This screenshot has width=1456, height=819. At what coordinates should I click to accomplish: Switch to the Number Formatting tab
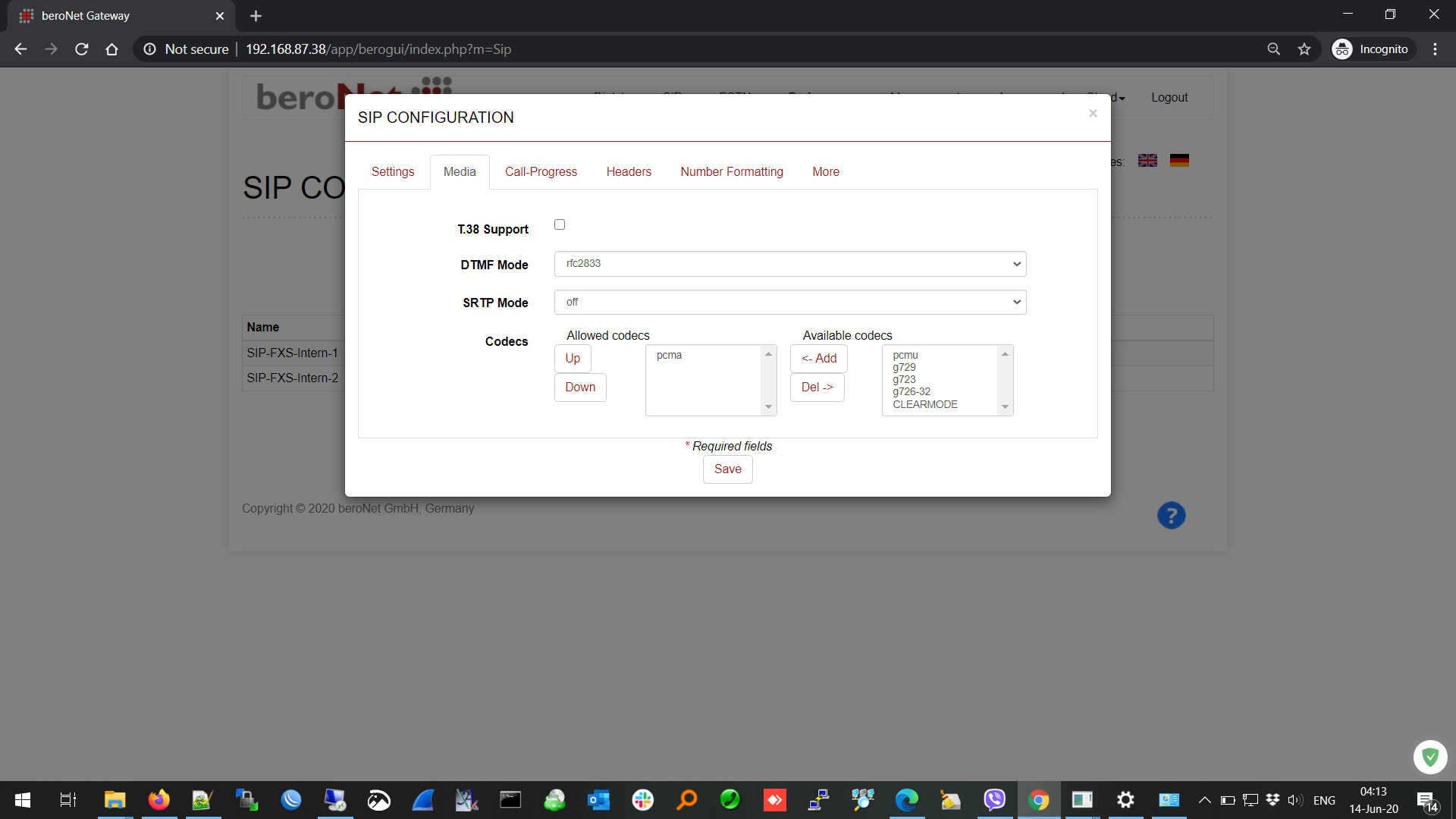click(731, 172)
